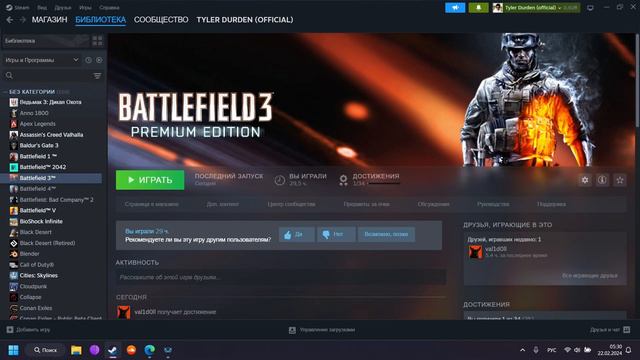Screen dimensions: 640x360
Task: Open the БИБЛИОТЕКА tab
Action: (100, 20)
